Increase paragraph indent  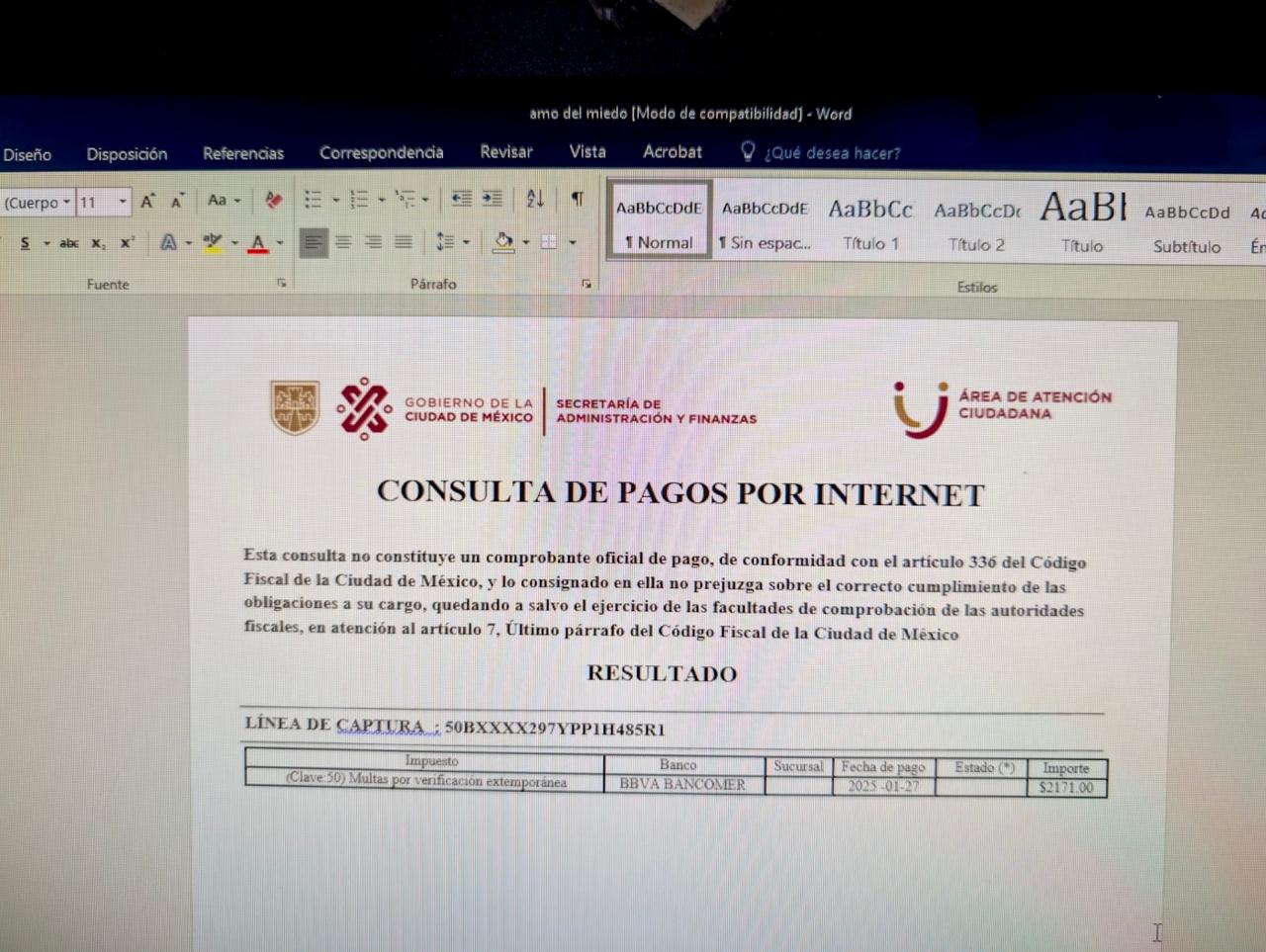492,199
